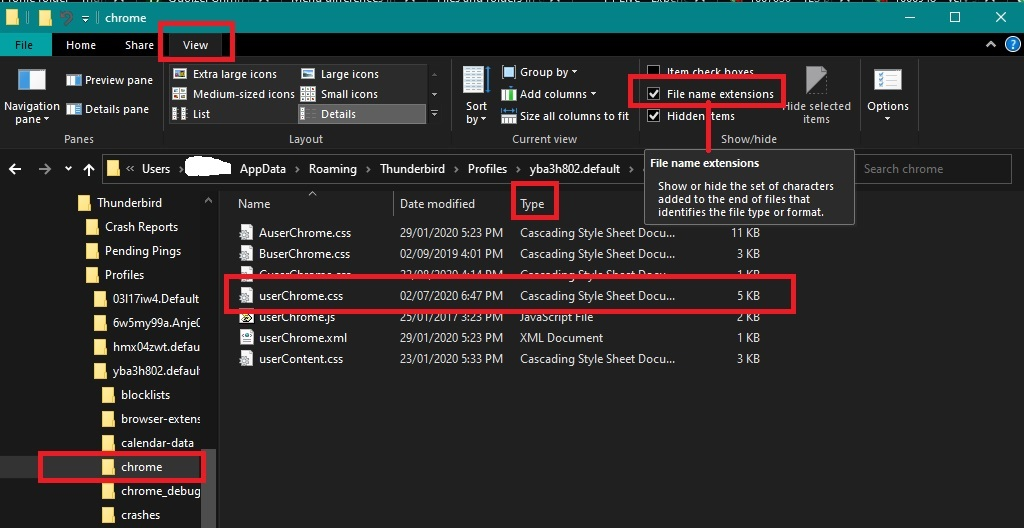Switch to the Share ribbon tab
The width and height of the screenshot is (1024, 528).
pos(139,45)
